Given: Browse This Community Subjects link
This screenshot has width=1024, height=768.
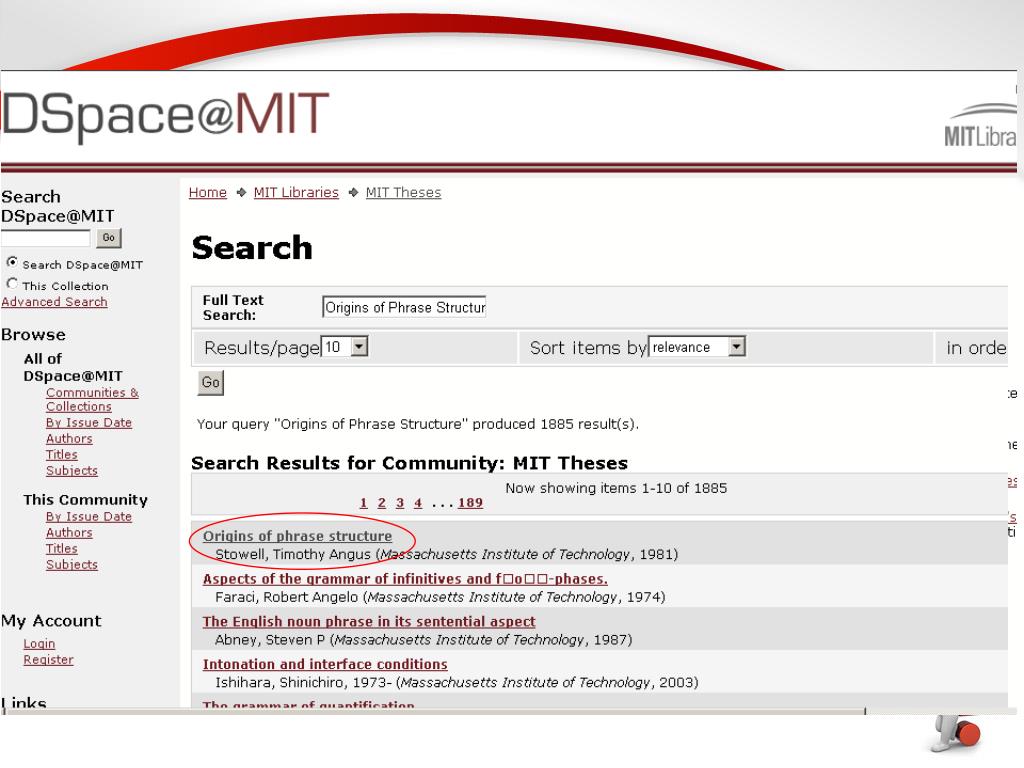Looking at the screenshot, I should point(71,565).
